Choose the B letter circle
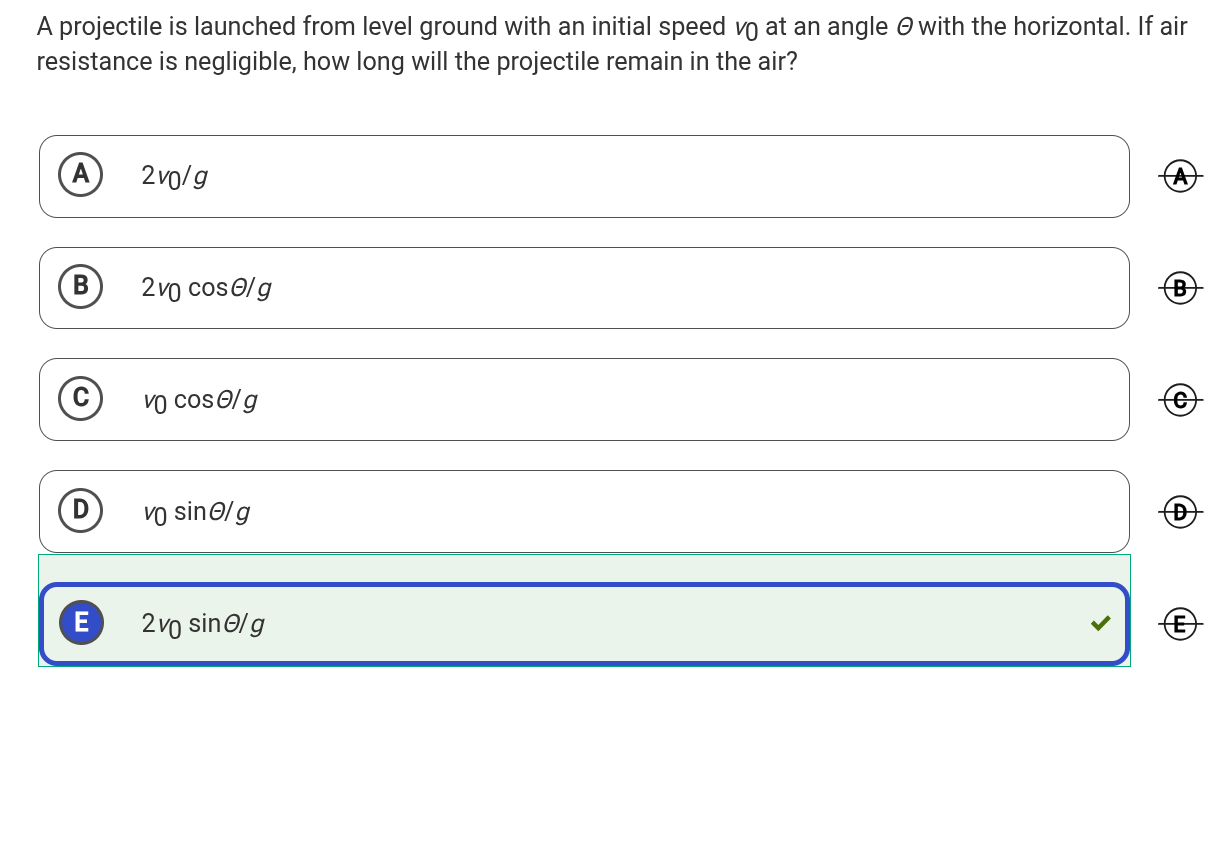The height and width of the screenshot is (862, 1208). tap(81, 287)
